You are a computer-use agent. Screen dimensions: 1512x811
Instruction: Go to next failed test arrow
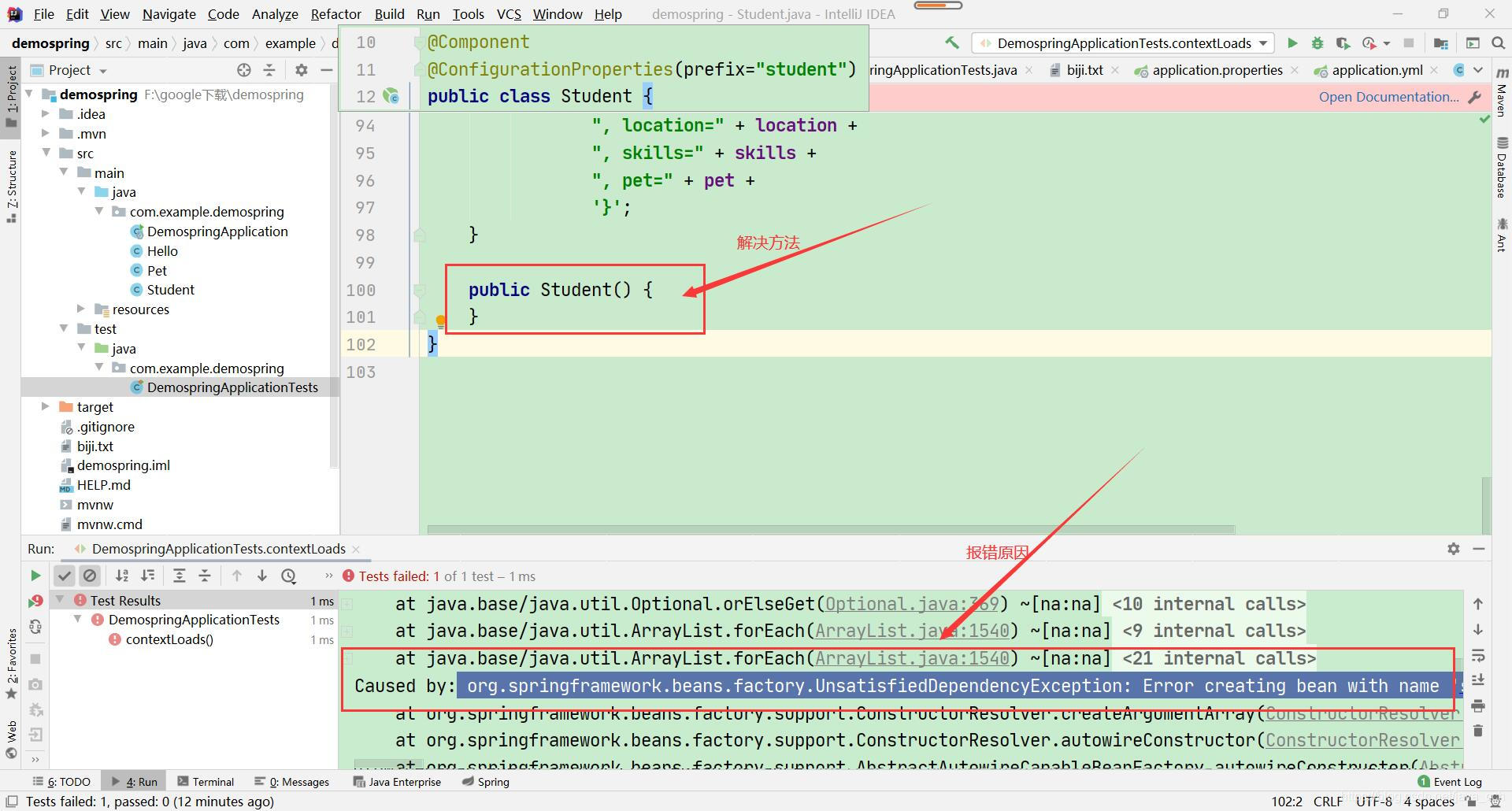(x=262, y=576)
